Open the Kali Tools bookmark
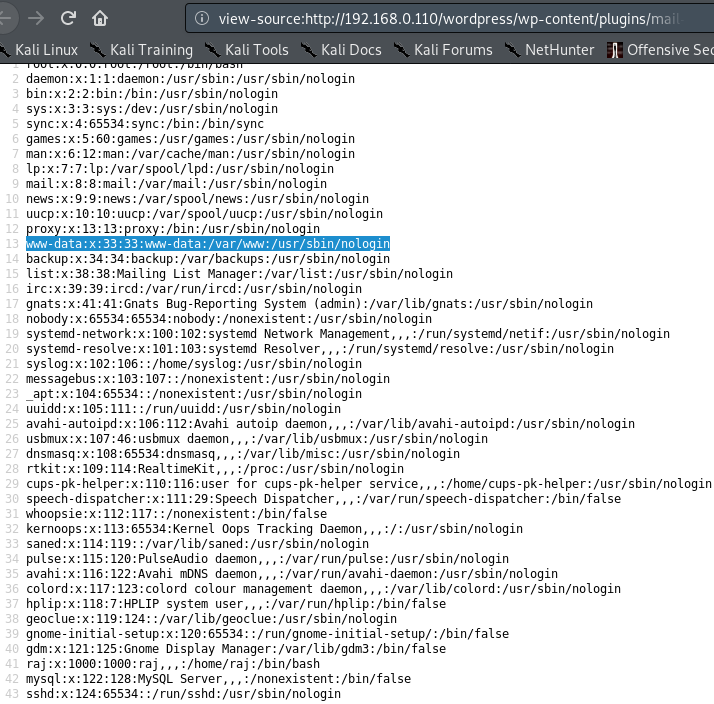The height and width of the screenshot is (704, 714). tap(246, 50)
